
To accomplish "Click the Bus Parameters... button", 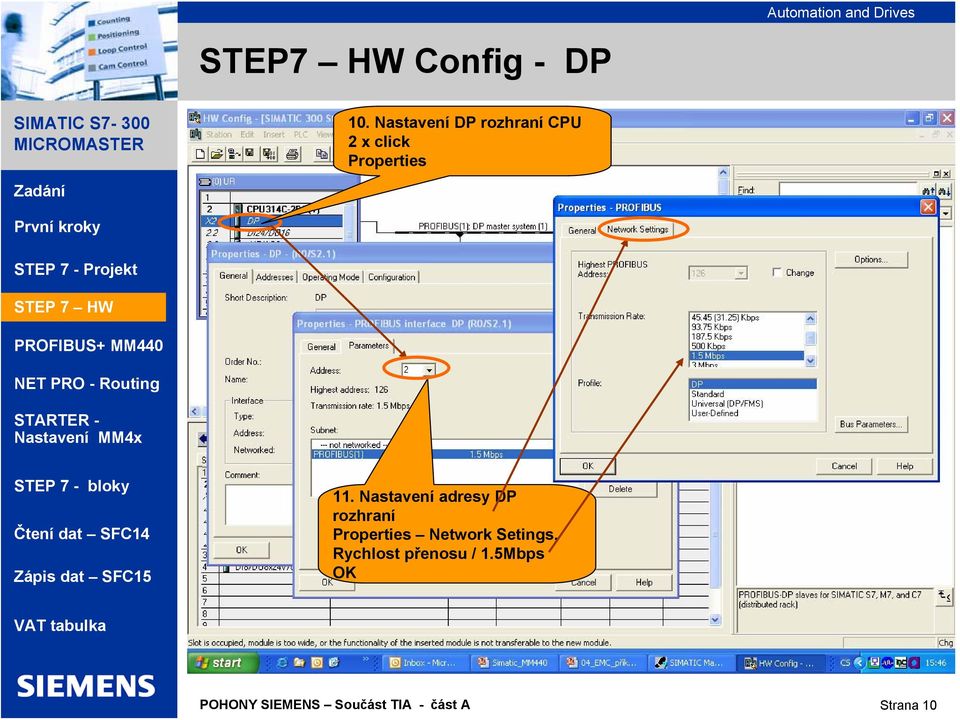I will pyautogui.click(x=871, y=424).
